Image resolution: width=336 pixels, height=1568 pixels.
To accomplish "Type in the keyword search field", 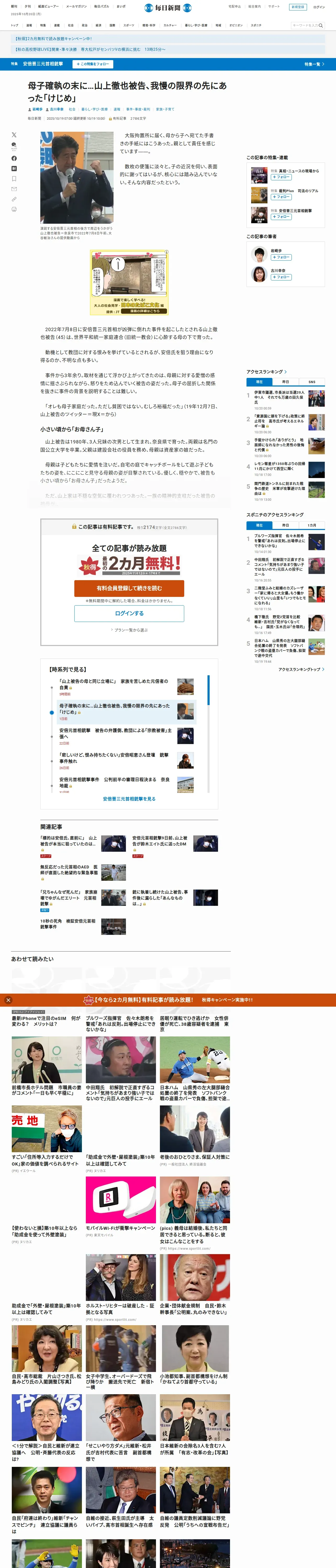I will 304,26.
